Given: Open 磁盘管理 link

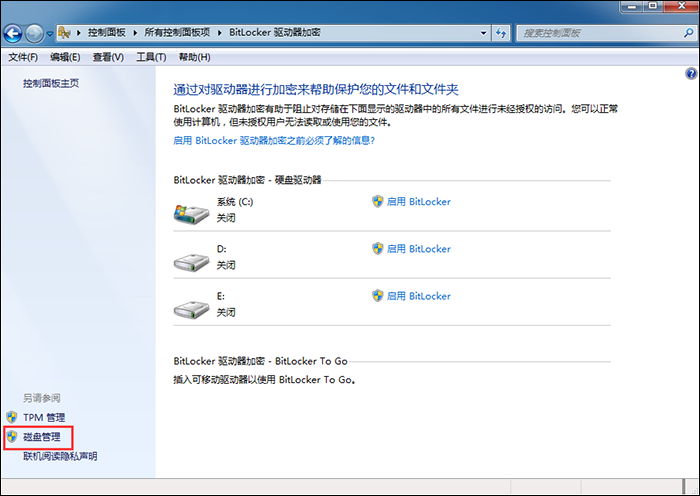Looking at the screenshot, I should 42,437.
